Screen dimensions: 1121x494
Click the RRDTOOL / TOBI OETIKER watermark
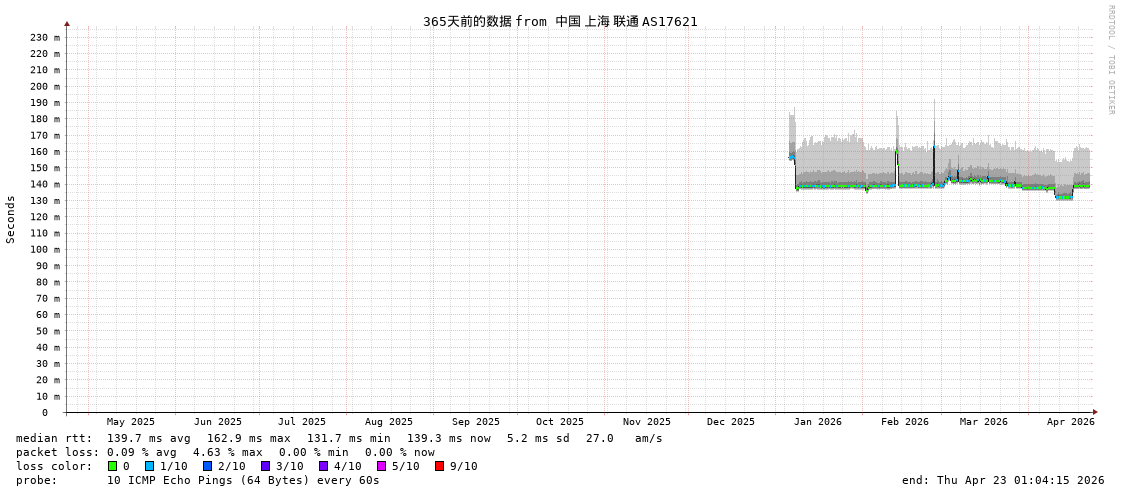[x=1110, y=60]
